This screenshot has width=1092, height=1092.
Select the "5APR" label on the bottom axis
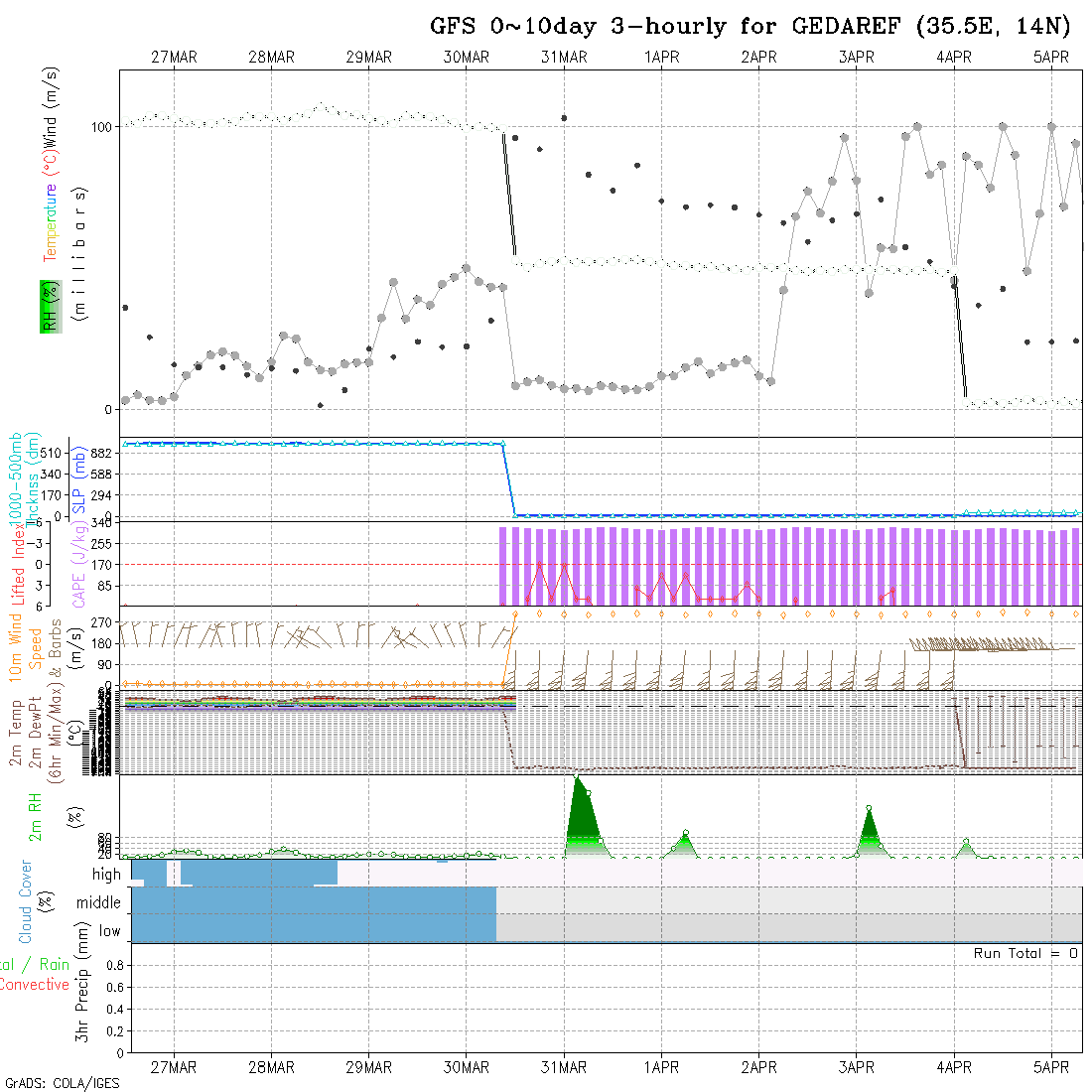1051,1067
